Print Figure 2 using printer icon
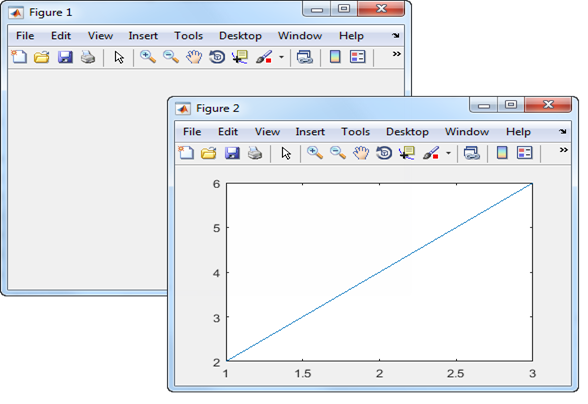 (x=255, y=153)
